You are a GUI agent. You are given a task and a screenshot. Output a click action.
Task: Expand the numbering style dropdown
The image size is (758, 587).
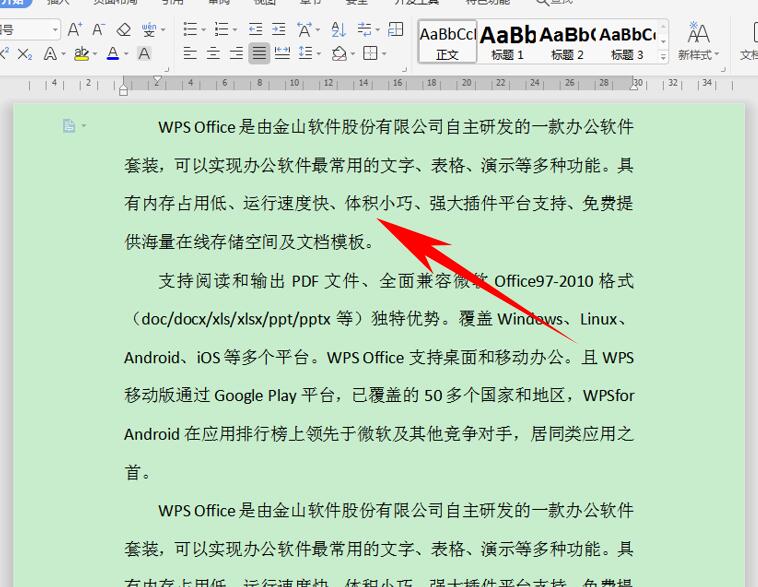click(235, 30)
